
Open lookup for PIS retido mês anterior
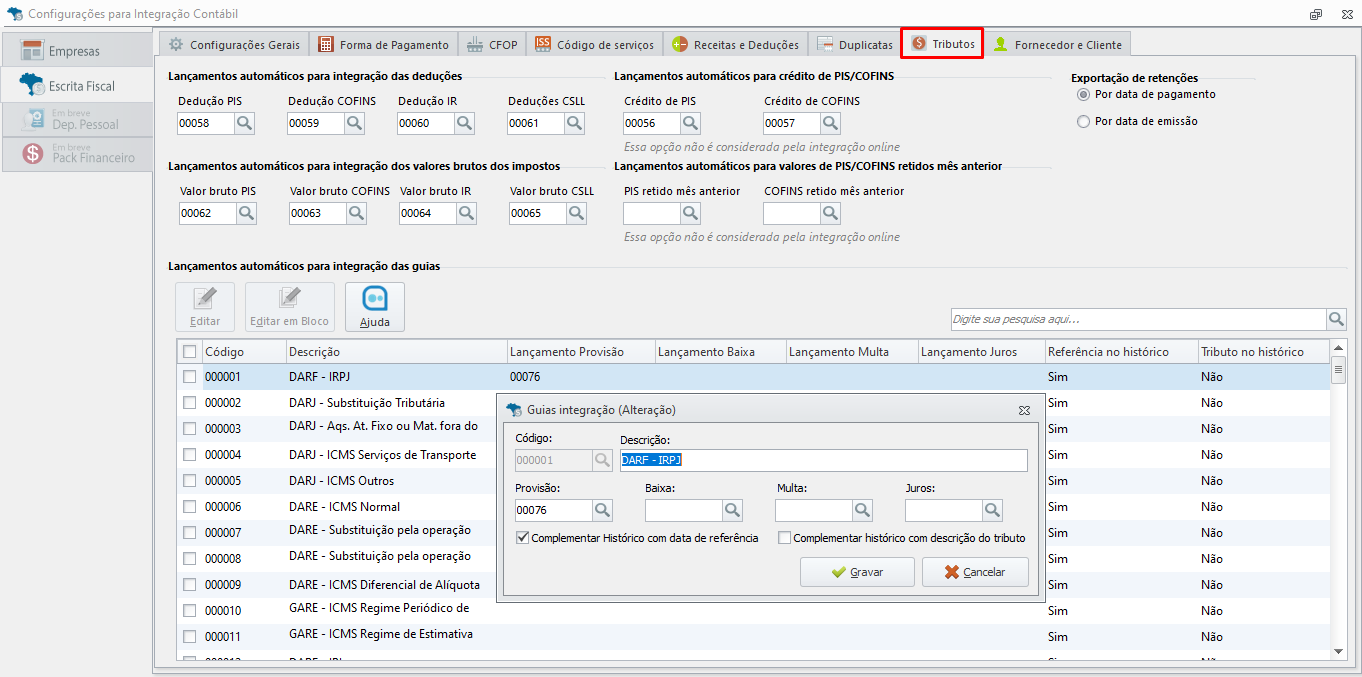pyautogui.click(x=691, y=213)
